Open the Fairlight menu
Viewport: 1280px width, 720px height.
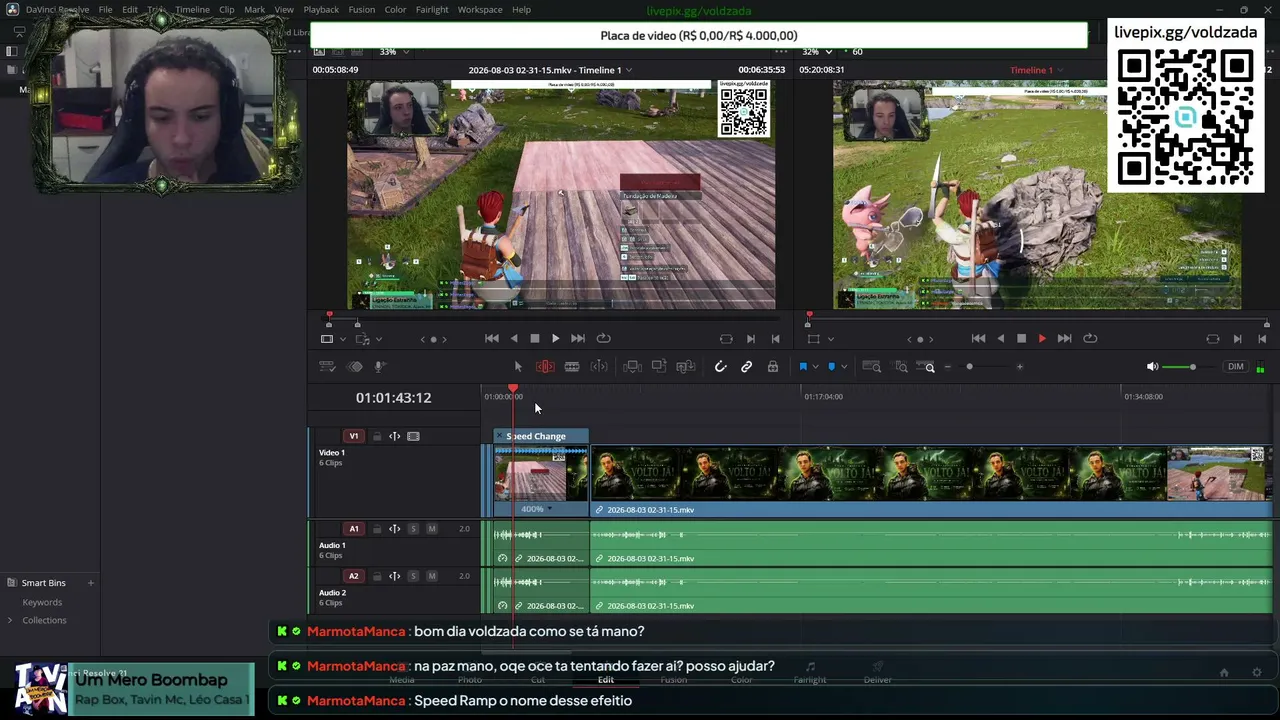(x=432, y=10)
